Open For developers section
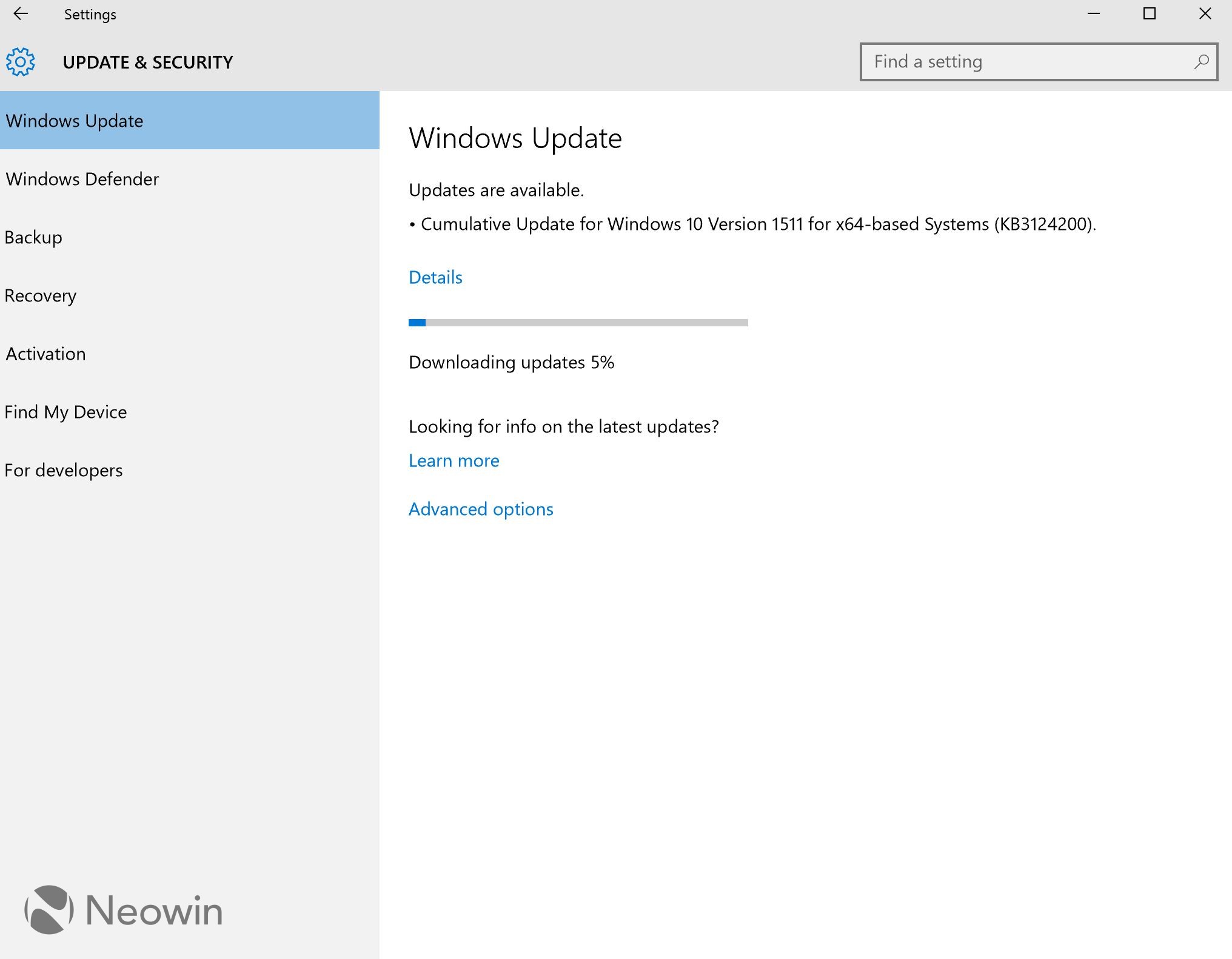The width and height of the screenshot is (1232, 959). pos(190,470)
